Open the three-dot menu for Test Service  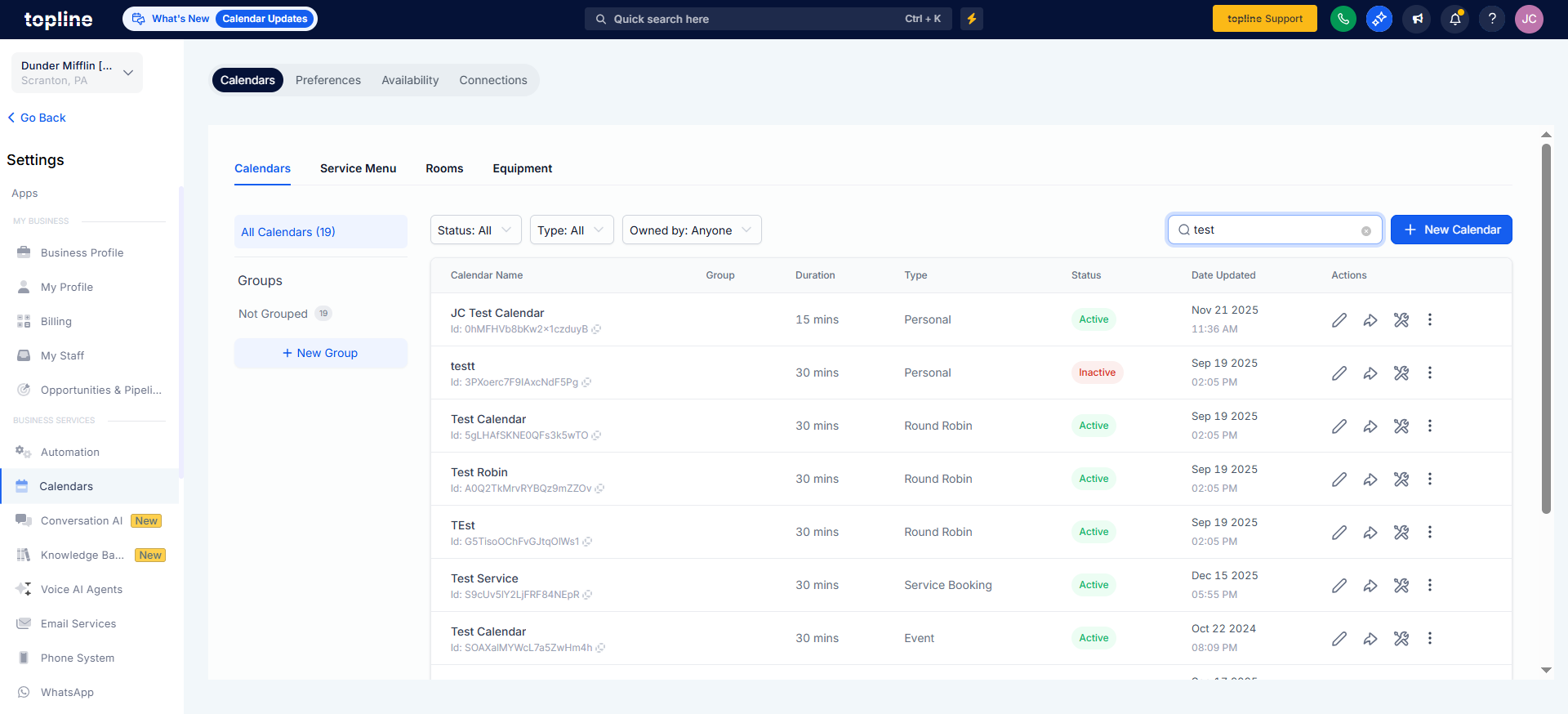tap(1430, 585)
